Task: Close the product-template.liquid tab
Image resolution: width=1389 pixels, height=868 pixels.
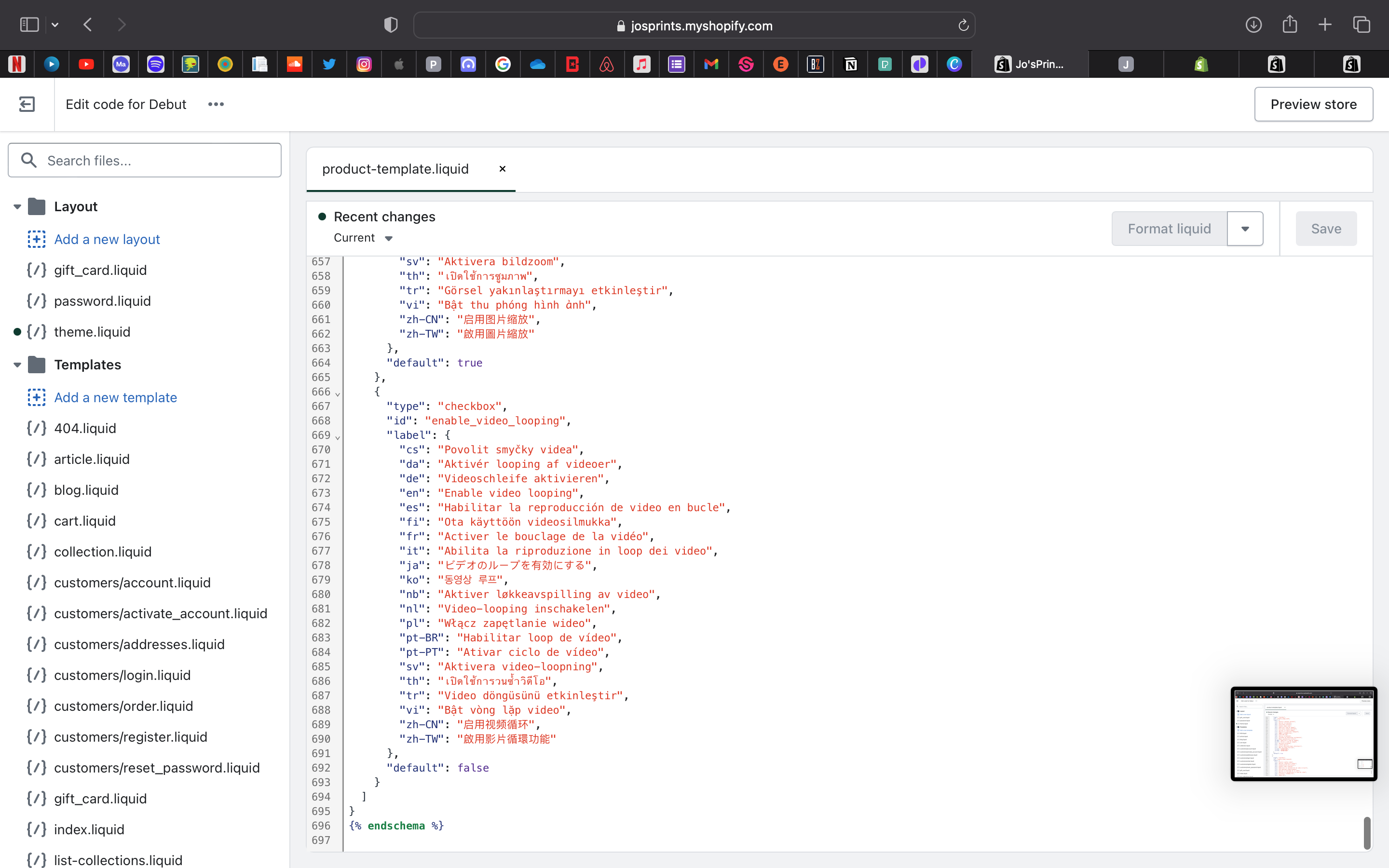Action: click(502, 169)
